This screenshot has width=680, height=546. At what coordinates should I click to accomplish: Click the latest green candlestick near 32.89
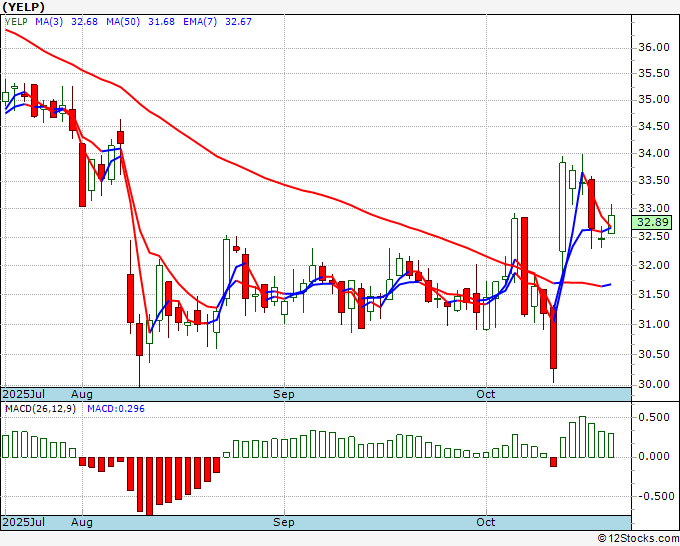[611, 224]
